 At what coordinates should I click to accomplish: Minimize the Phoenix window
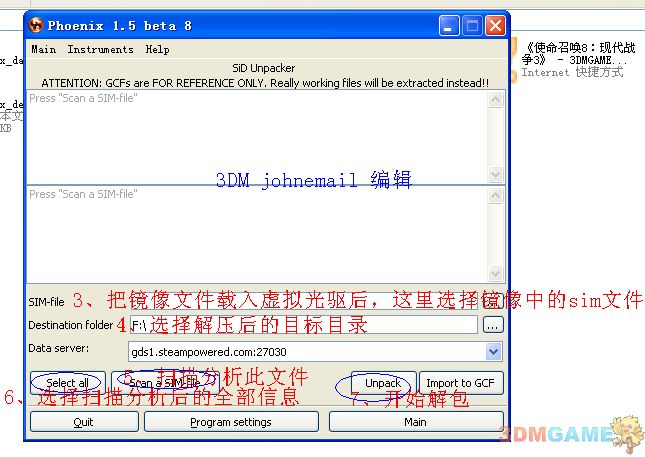pos(449,26)
